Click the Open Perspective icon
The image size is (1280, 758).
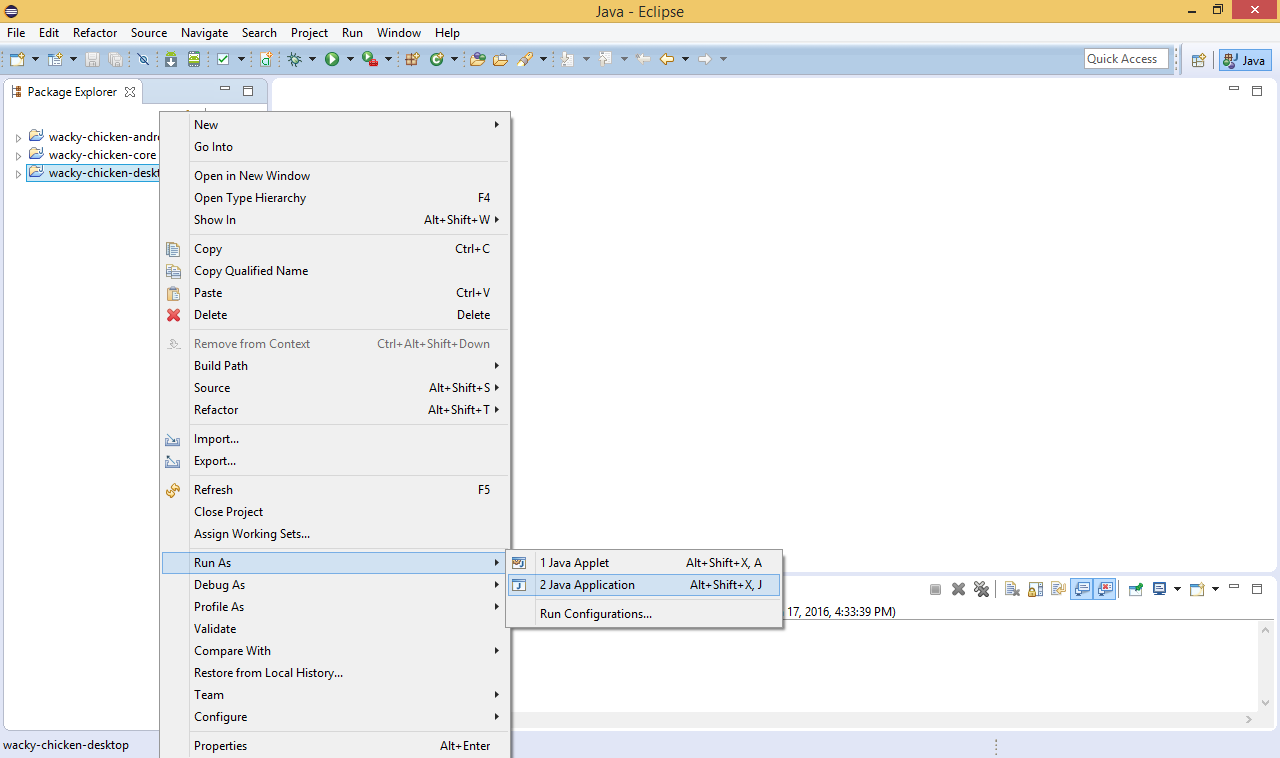pyautogui.click(x=1198, y=60)
